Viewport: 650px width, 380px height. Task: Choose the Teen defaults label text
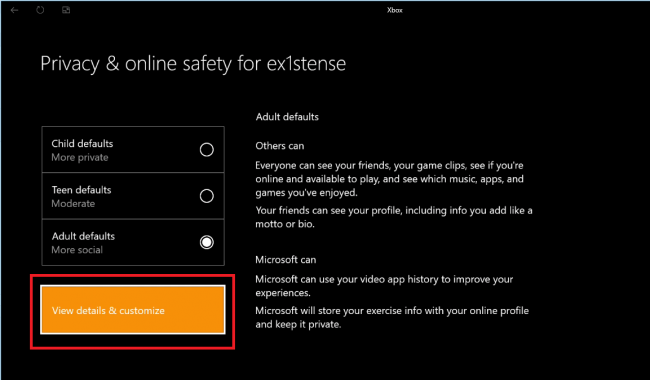(81, 190)
